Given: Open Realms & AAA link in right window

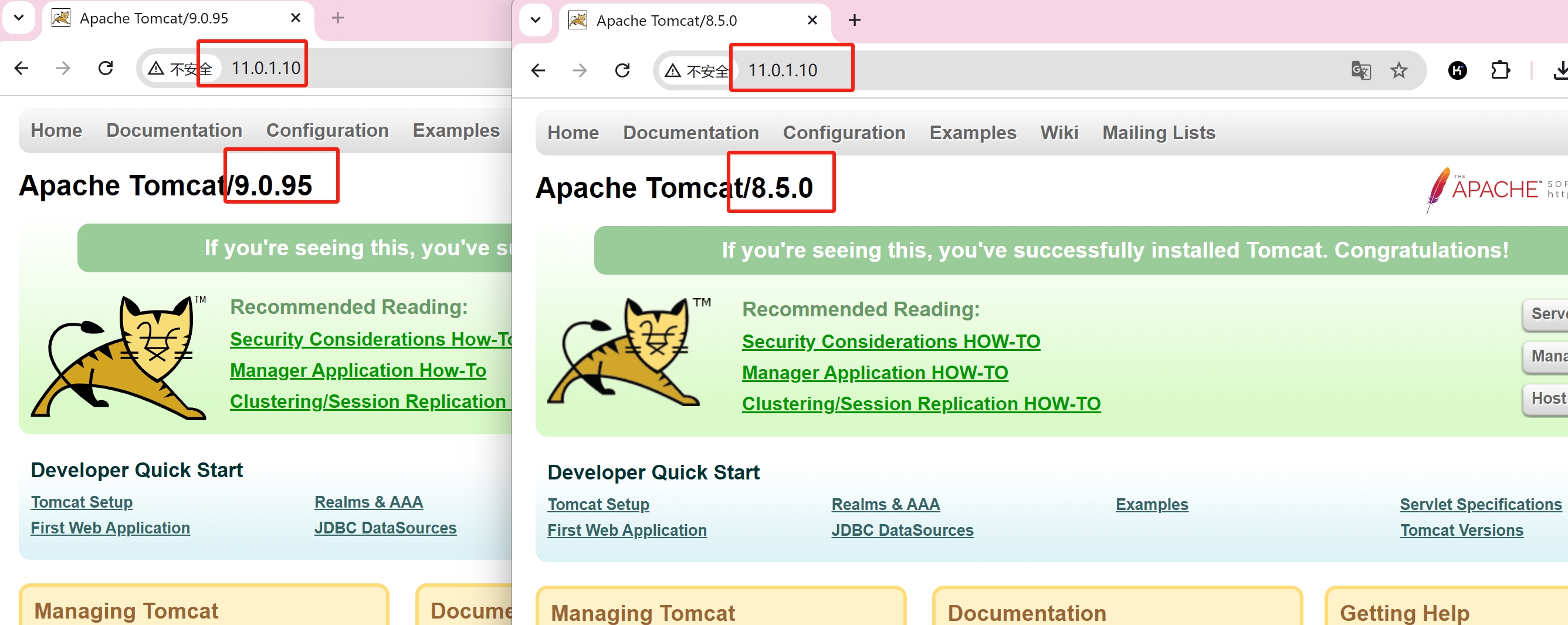Looking at the screenshot, I should click(x=886, y=504).
